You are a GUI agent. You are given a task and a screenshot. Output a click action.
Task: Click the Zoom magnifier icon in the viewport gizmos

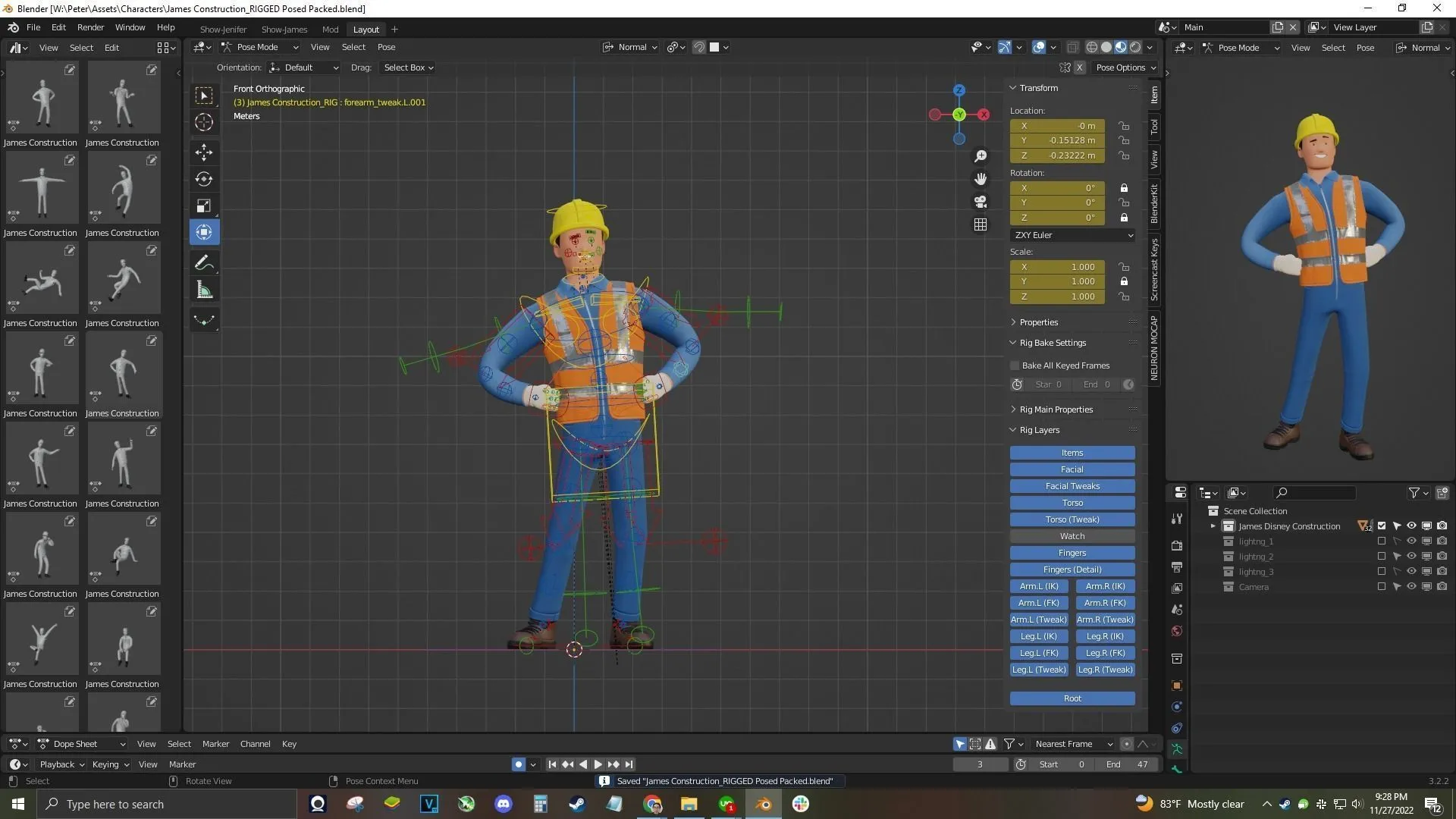pyautogui.click(x=980, y=155)
